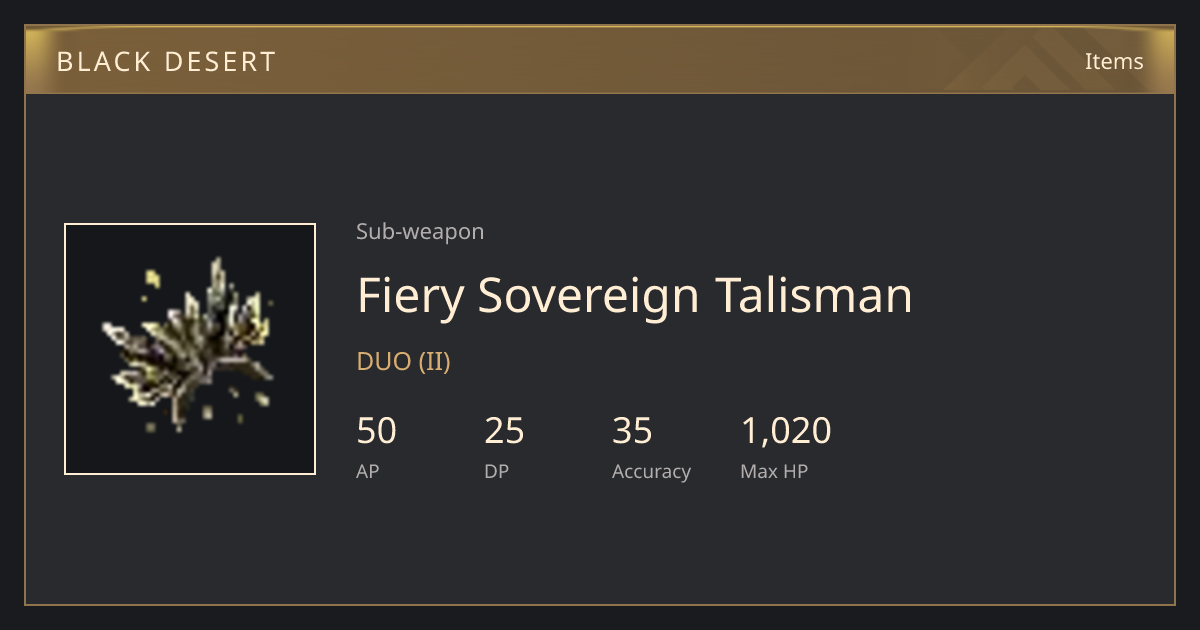Click the 50 AP value
Viewport: 1200px width, 630px height.
coord(376,431)
